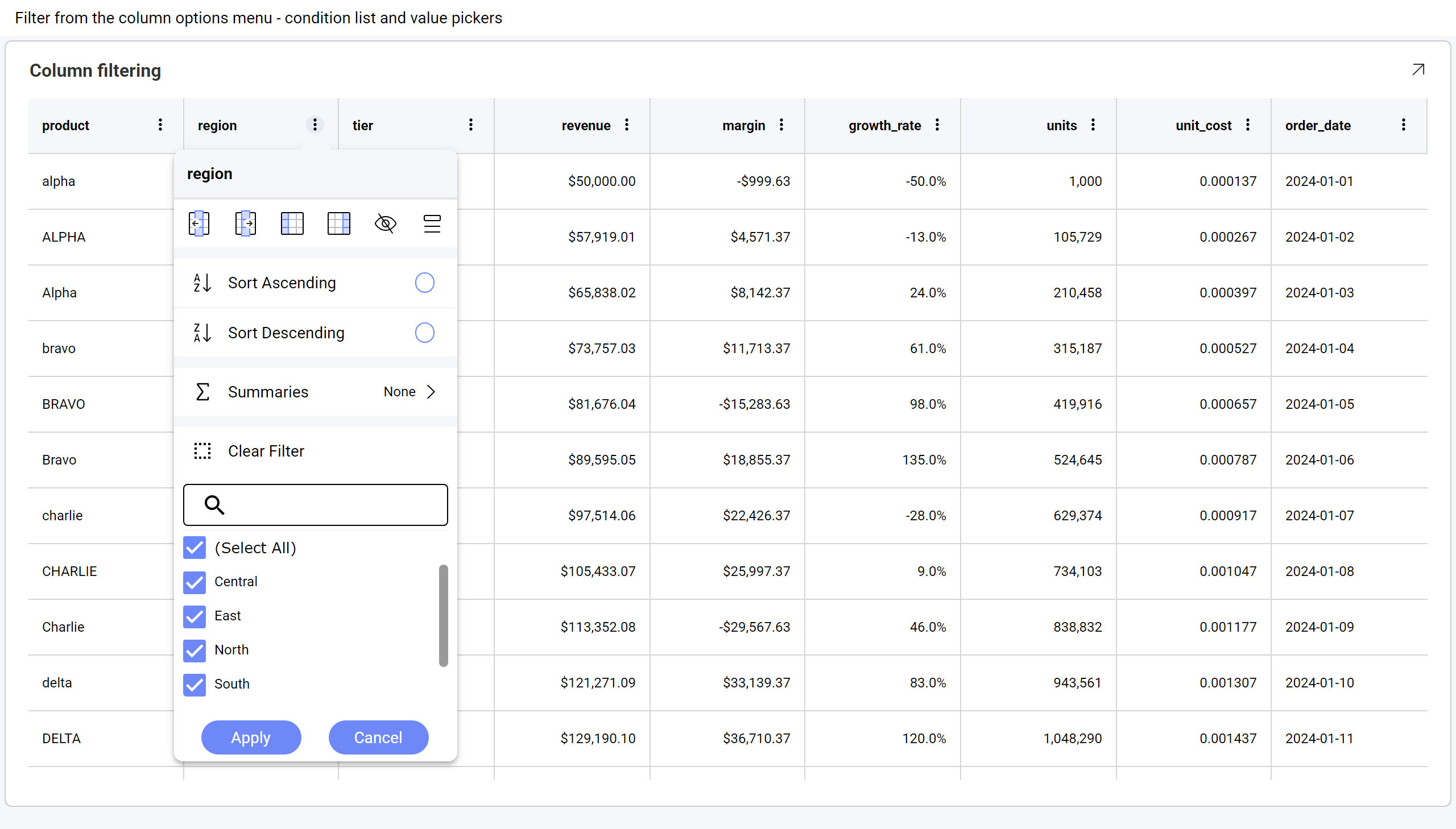
Task: Click the filter value list scrollbar
Action: (444, 615)
